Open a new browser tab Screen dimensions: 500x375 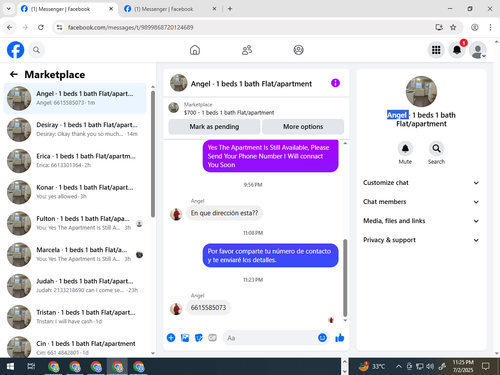tap(230, 9)
